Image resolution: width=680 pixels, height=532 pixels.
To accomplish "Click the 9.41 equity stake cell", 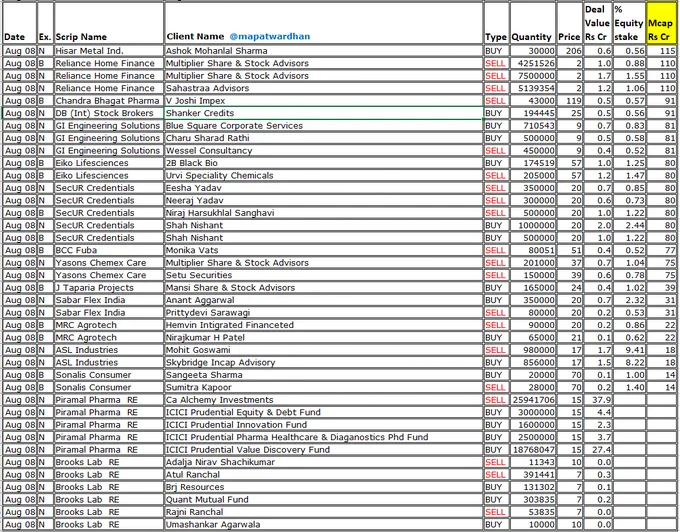I will click(629, 350).
